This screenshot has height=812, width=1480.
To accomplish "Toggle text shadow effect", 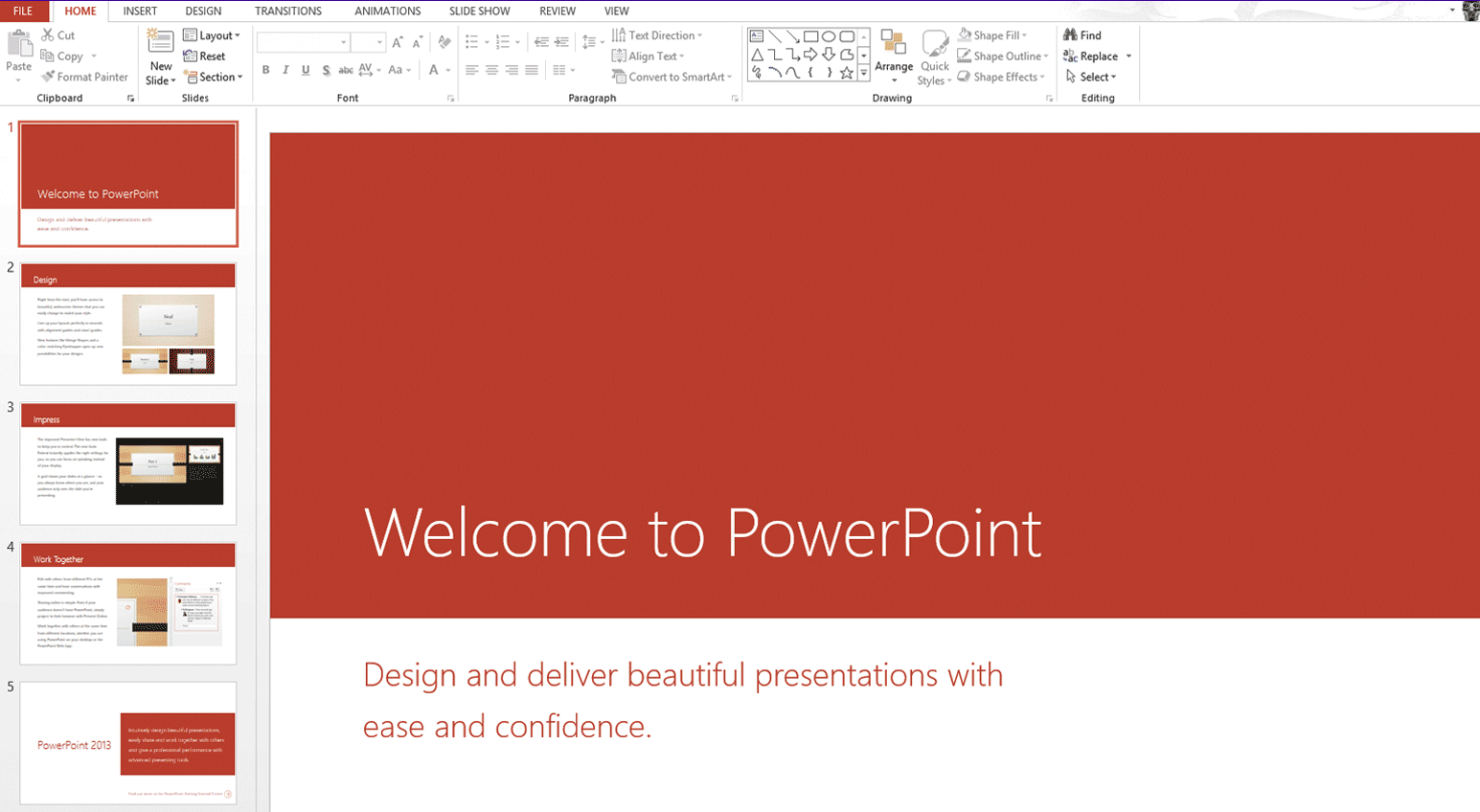I will click(326, 70).
